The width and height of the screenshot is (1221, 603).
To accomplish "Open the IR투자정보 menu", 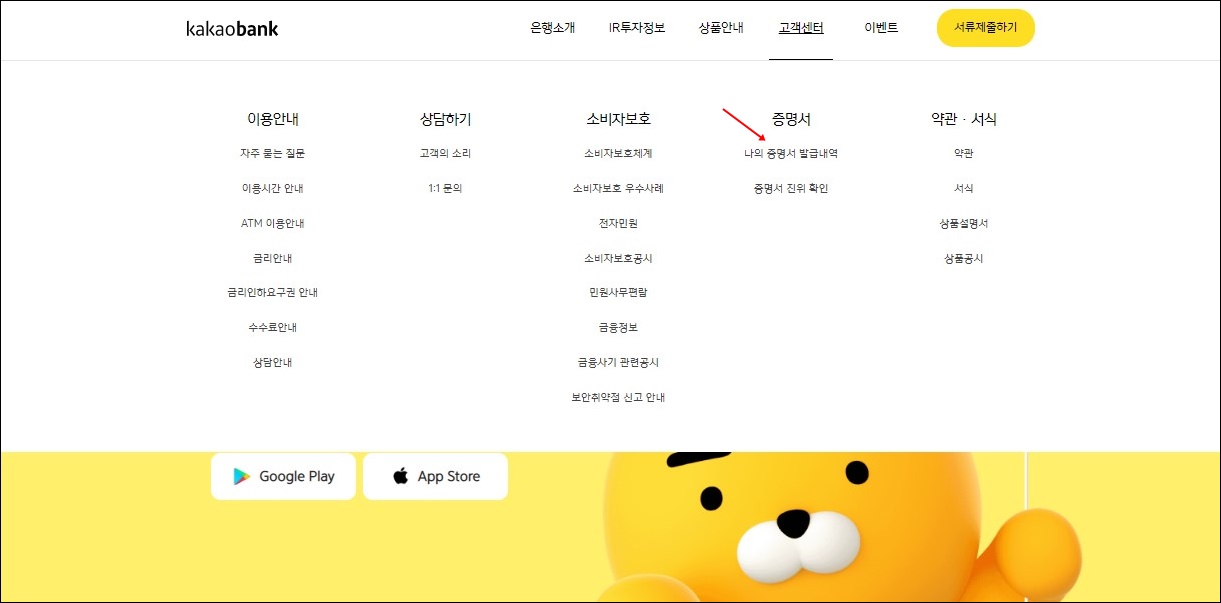I will pos(637,28).
